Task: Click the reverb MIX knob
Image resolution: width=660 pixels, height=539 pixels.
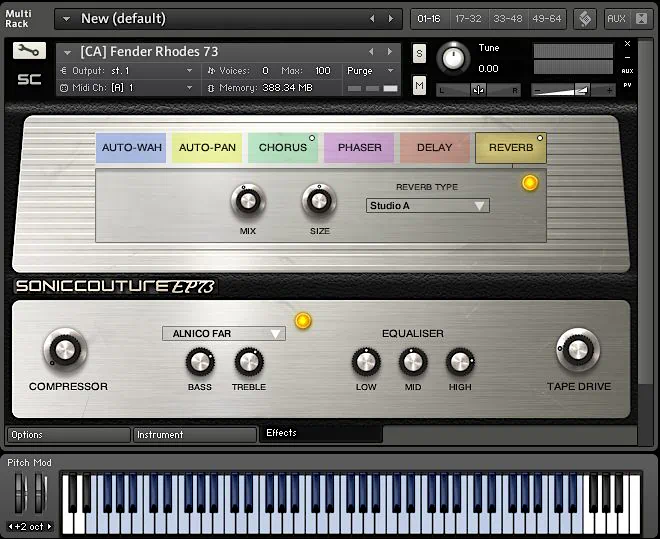Action: click(x=248, y=201)
